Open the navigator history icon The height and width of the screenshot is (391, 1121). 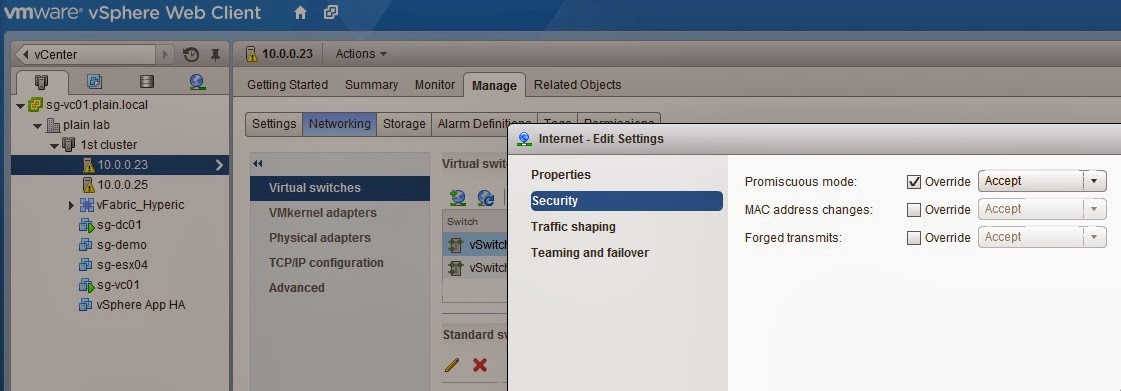(191, 54)
